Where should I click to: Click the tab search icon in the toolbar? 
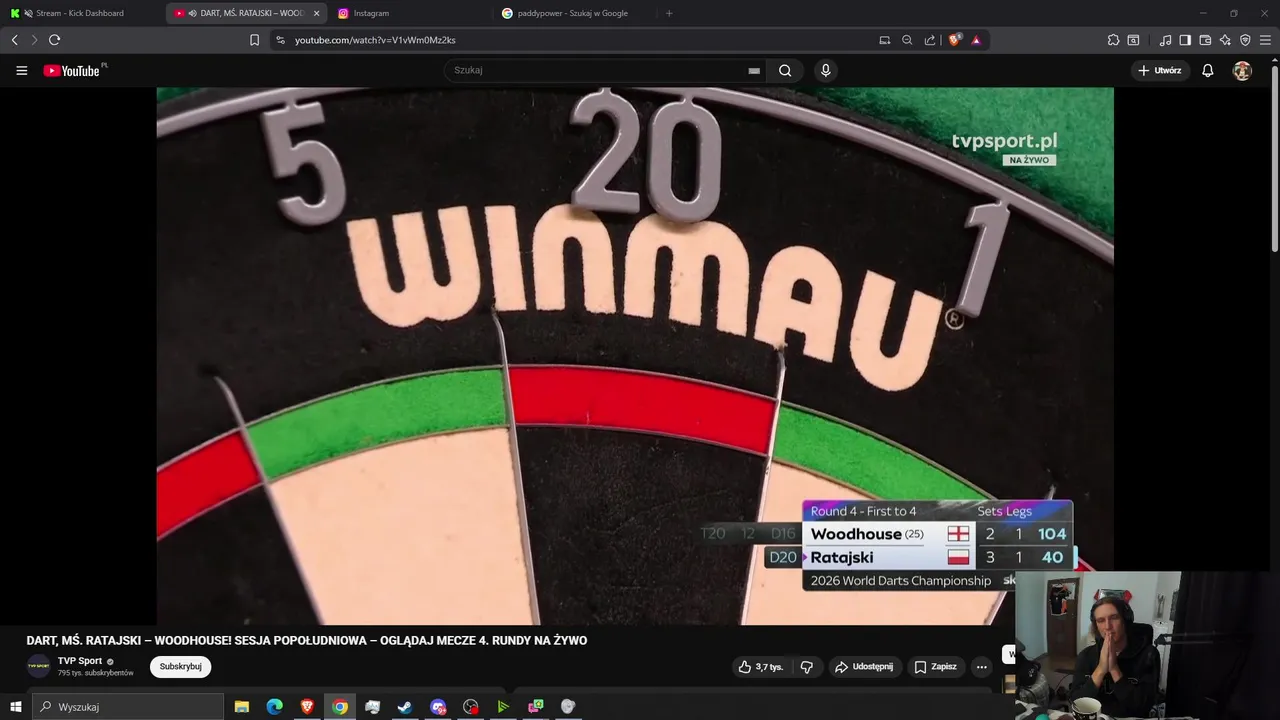coord(1133,40)
